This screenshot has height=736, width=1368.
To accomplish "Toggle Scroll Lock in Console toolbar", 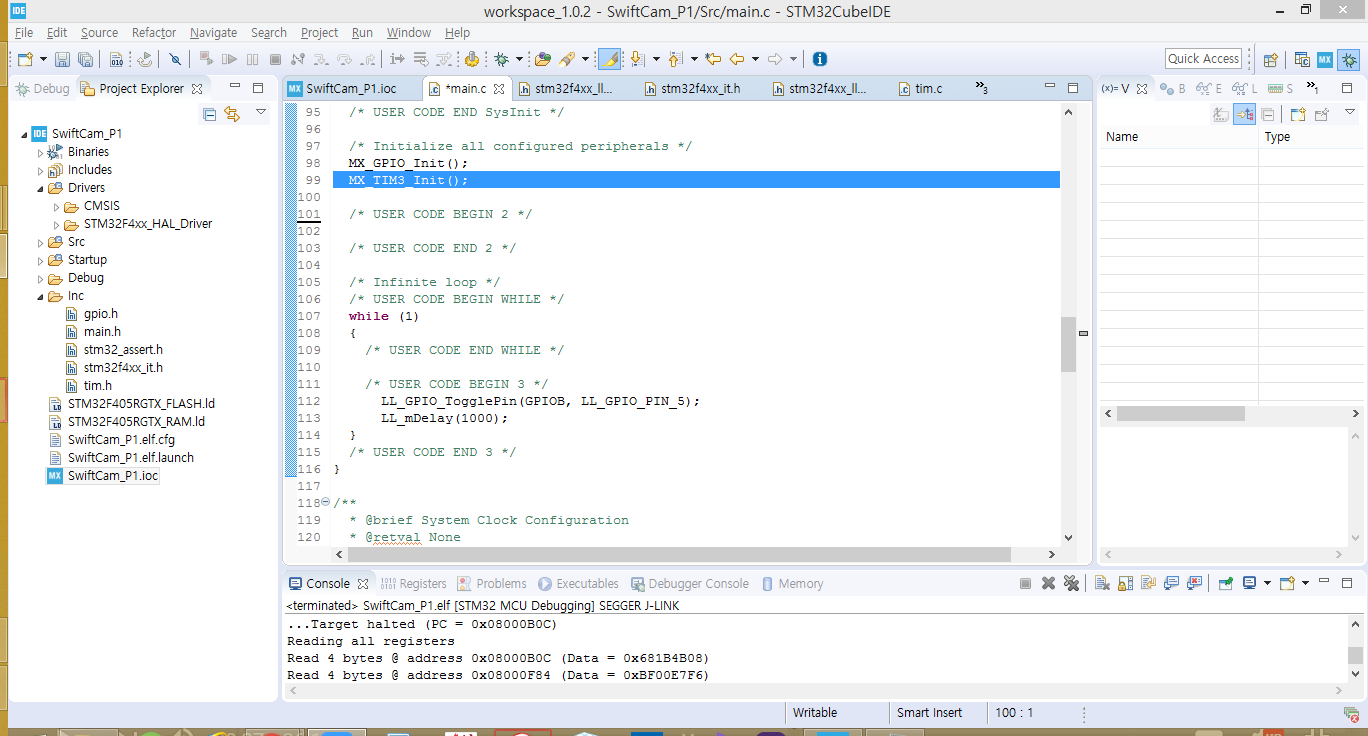I will (1125, 584).
